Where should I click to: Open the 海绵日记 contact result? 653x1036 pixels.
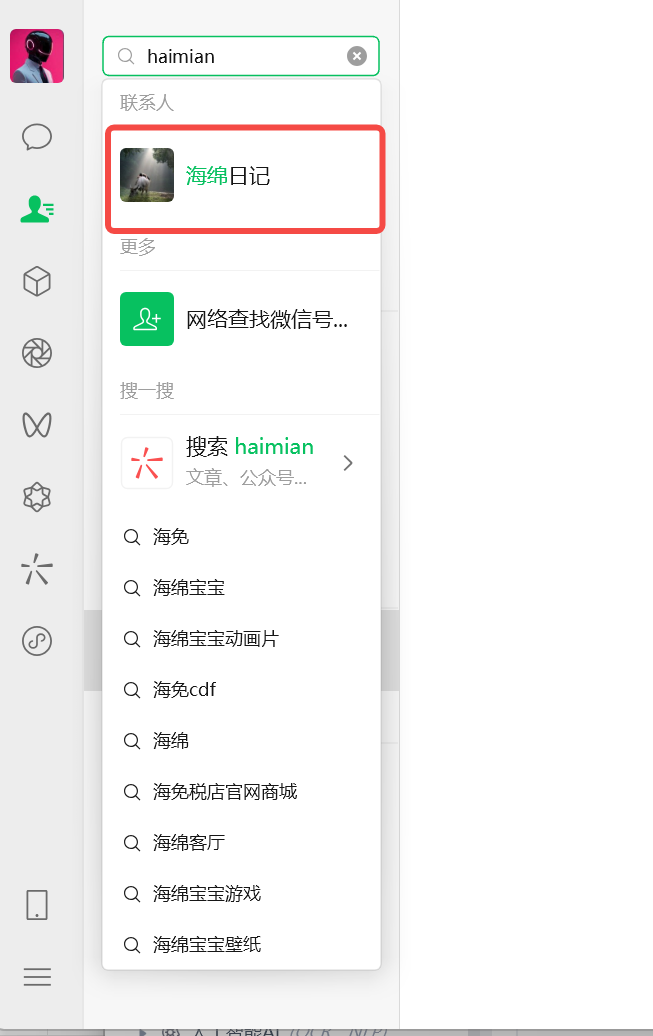(x=245, y=178)
